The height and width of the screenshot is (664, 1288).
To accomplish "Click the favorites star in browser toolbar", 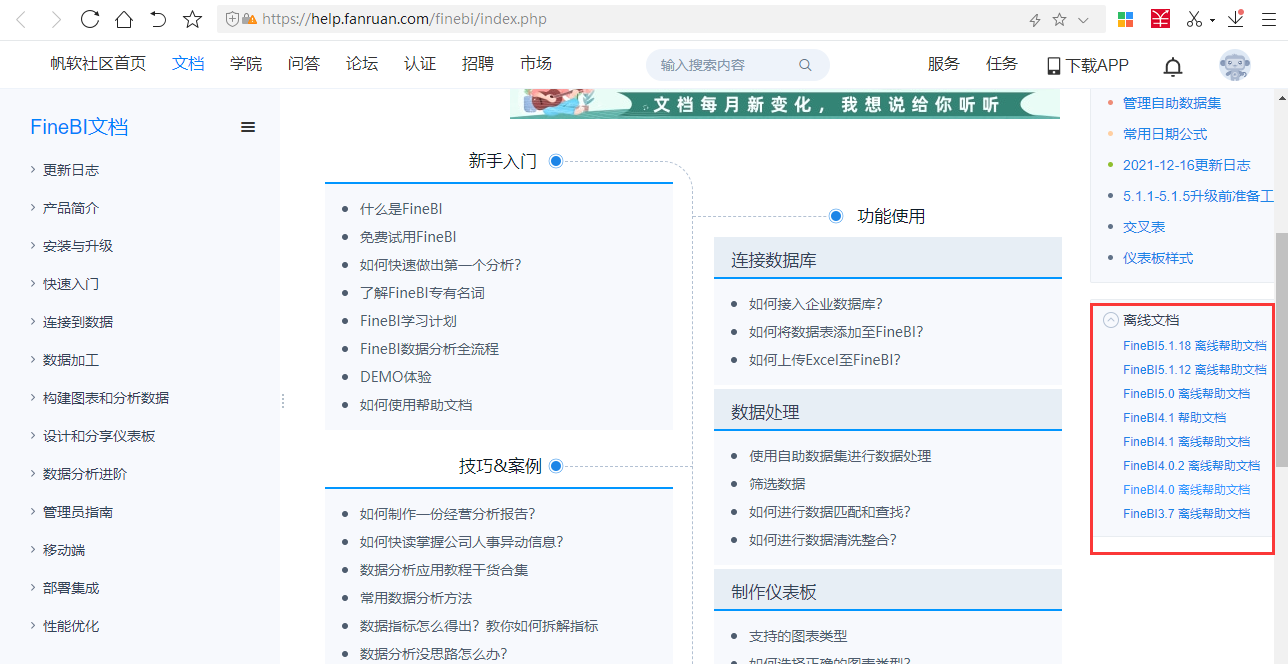I will tap(193, 19).
